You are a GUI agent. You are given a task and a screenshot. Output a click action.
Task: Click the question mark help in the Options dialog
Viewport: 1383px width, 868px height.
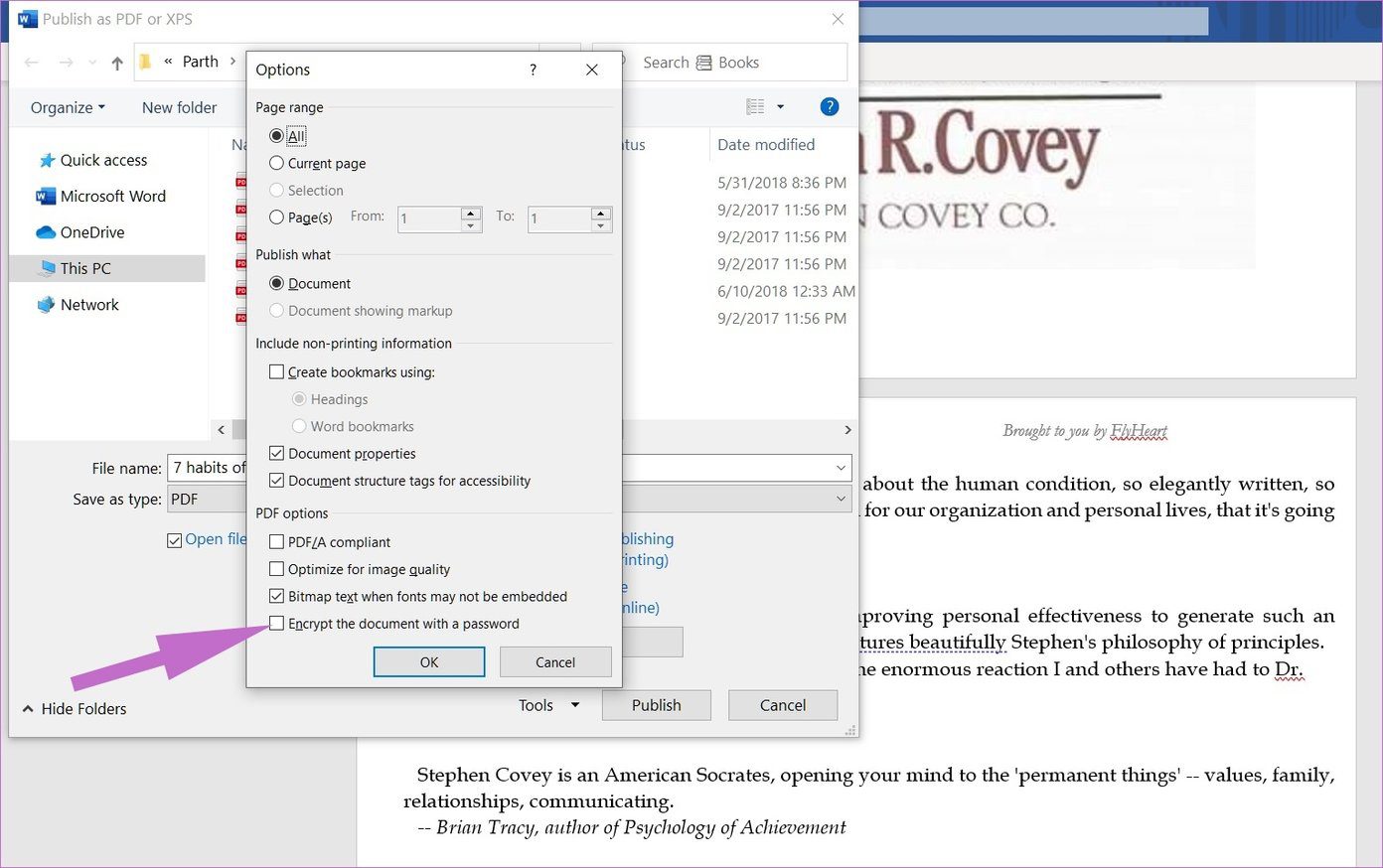pyautogui.click(x=533, y=70)
